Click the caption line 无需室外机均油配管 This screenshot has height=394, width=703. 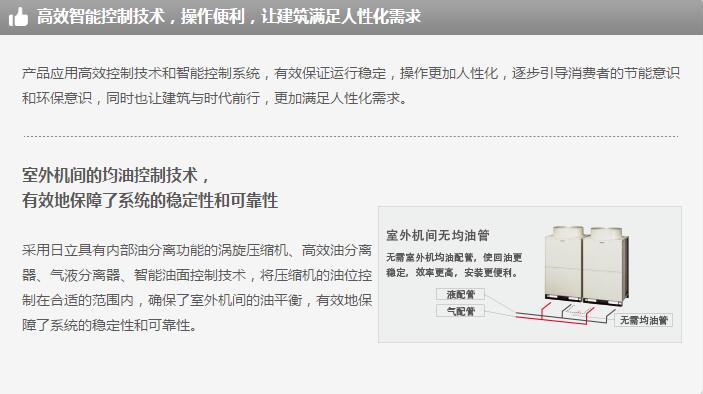(454, 257)
